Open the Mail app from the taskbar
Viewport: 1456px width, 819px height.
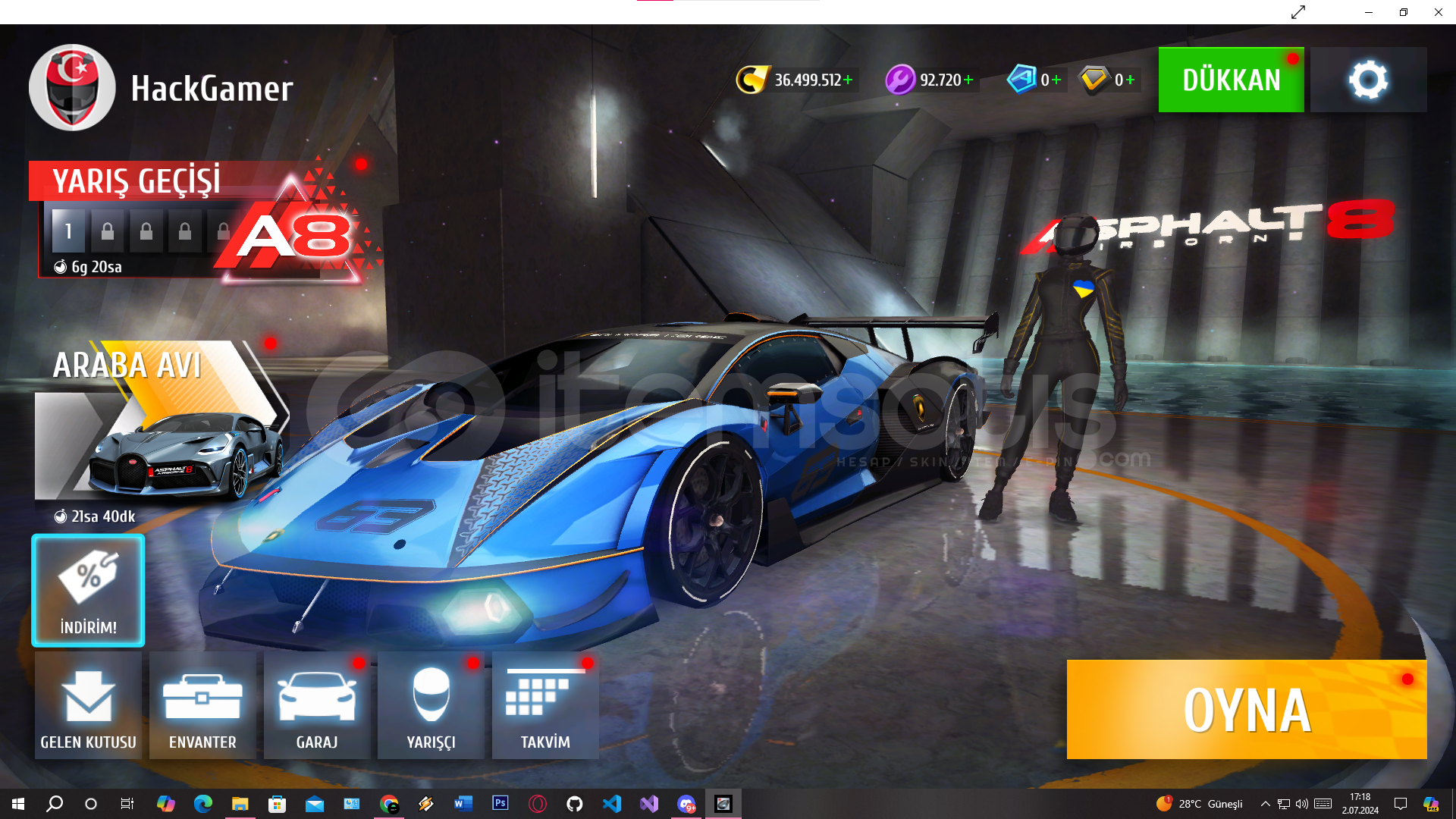point(314,804)
